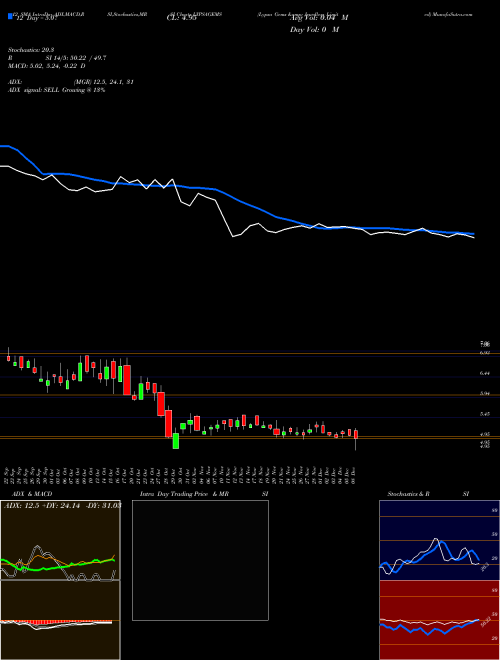Click the last red candlestick on chart
Image resolution: width=500 pixels, height=660 pixels.
pos(356,434)
